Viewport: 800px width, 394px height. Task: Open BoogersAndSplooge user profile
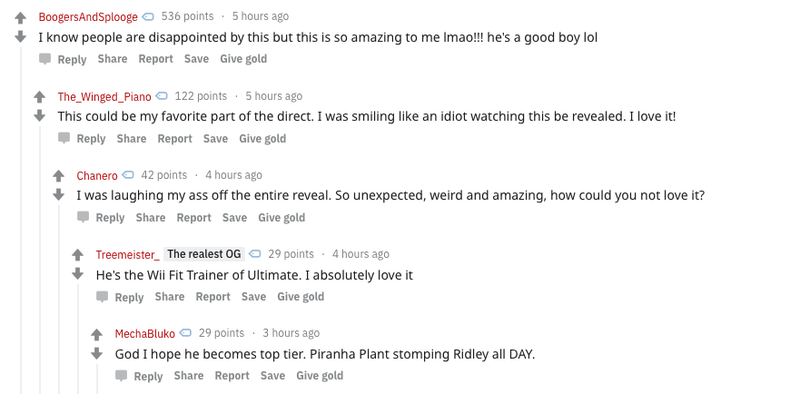tap(88, 17)
